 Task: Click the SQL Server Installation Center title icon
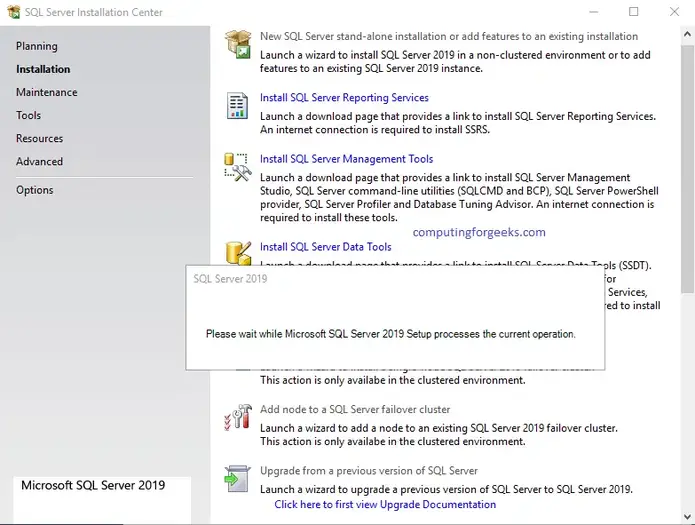(x=11, y=12)
